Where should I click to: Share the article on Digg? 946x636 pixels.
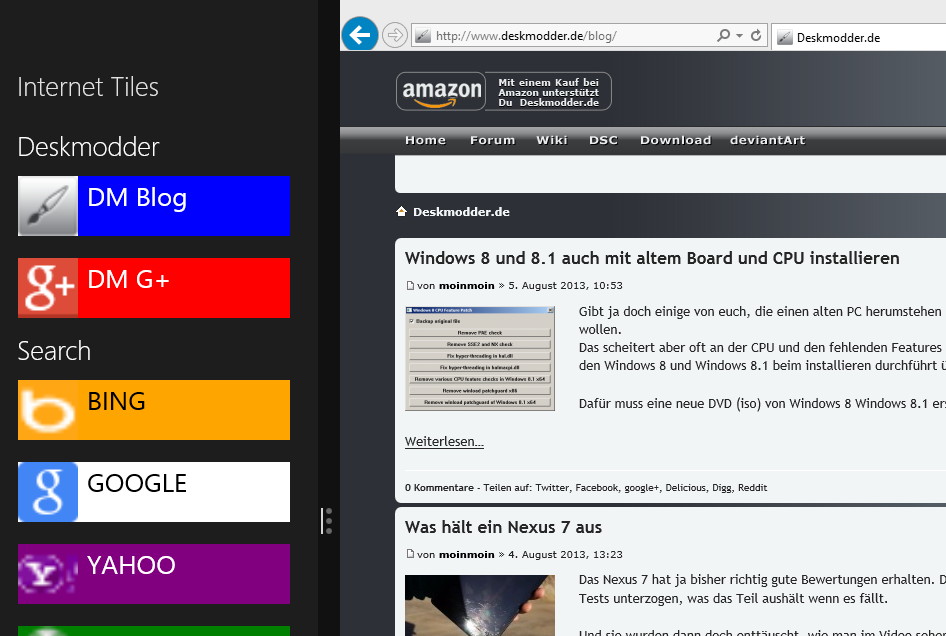tap(722, 488)
